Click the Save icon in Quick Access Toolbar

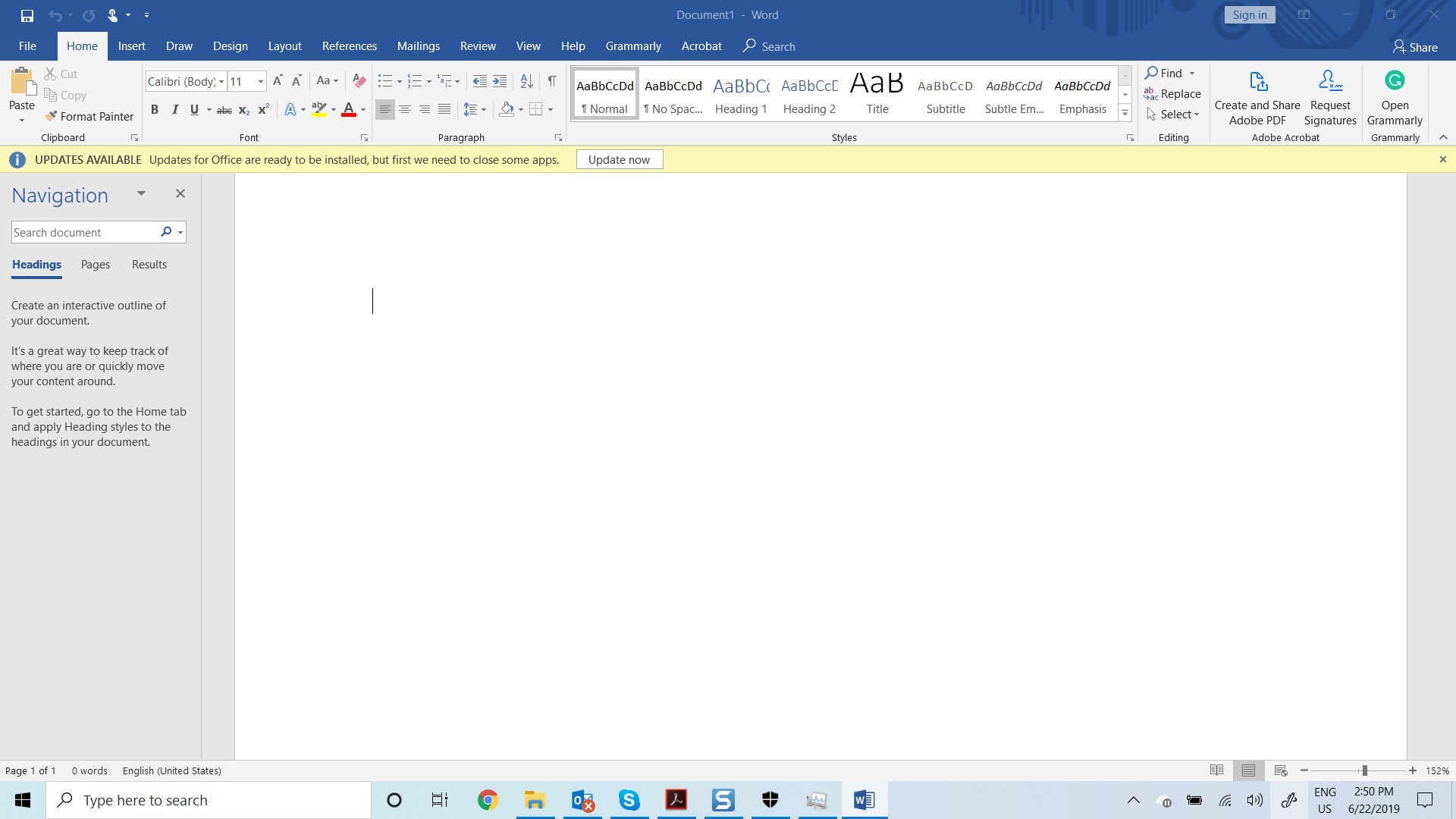27,15
